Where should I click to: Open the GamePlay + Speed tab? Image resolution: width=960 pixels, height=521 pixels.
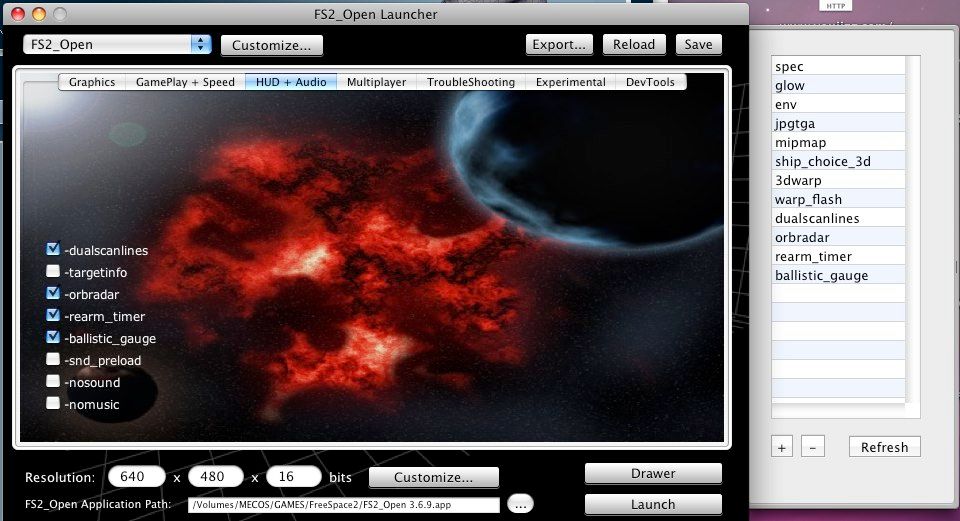[x=186, y=82]
